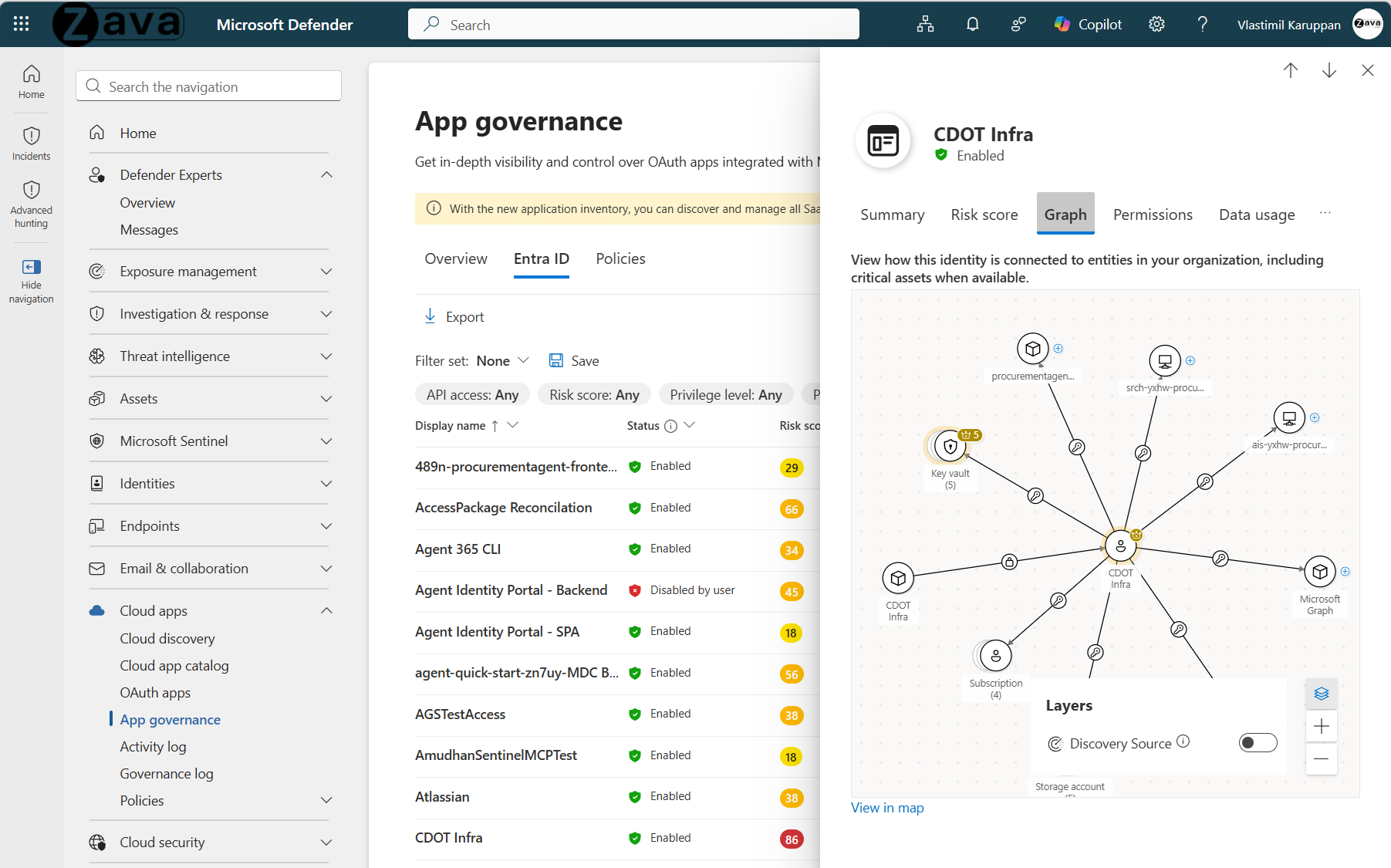Go to Home in the left rail
This screenshot has width=1391, height=868.
point(32,82)
